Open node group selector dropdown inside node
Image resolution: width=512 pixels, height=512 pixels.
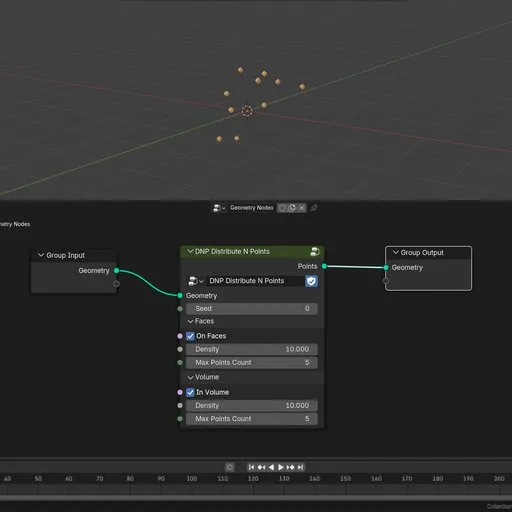point(196,281)
